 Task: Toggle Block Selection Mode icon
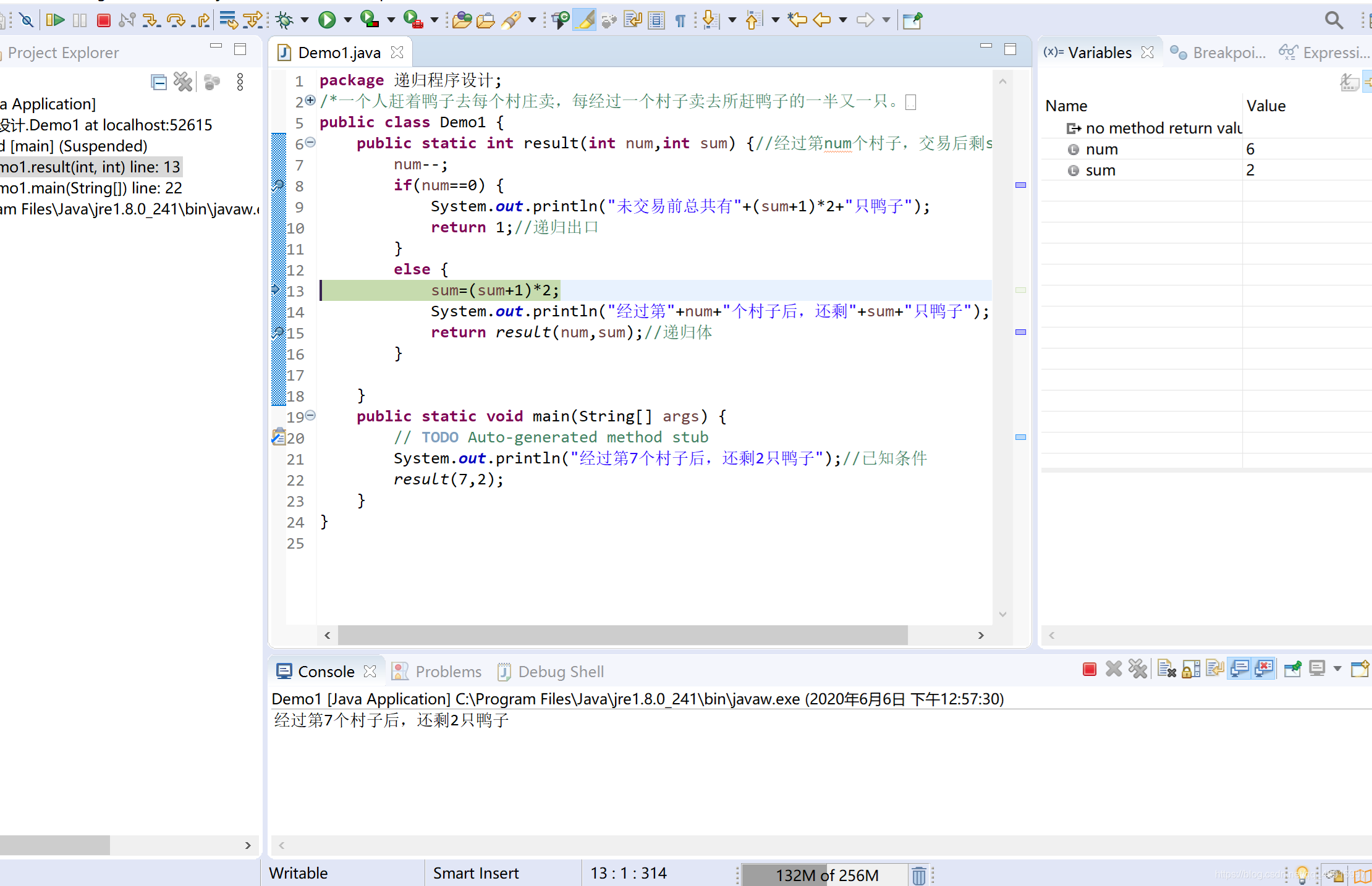tap(657, 20)
